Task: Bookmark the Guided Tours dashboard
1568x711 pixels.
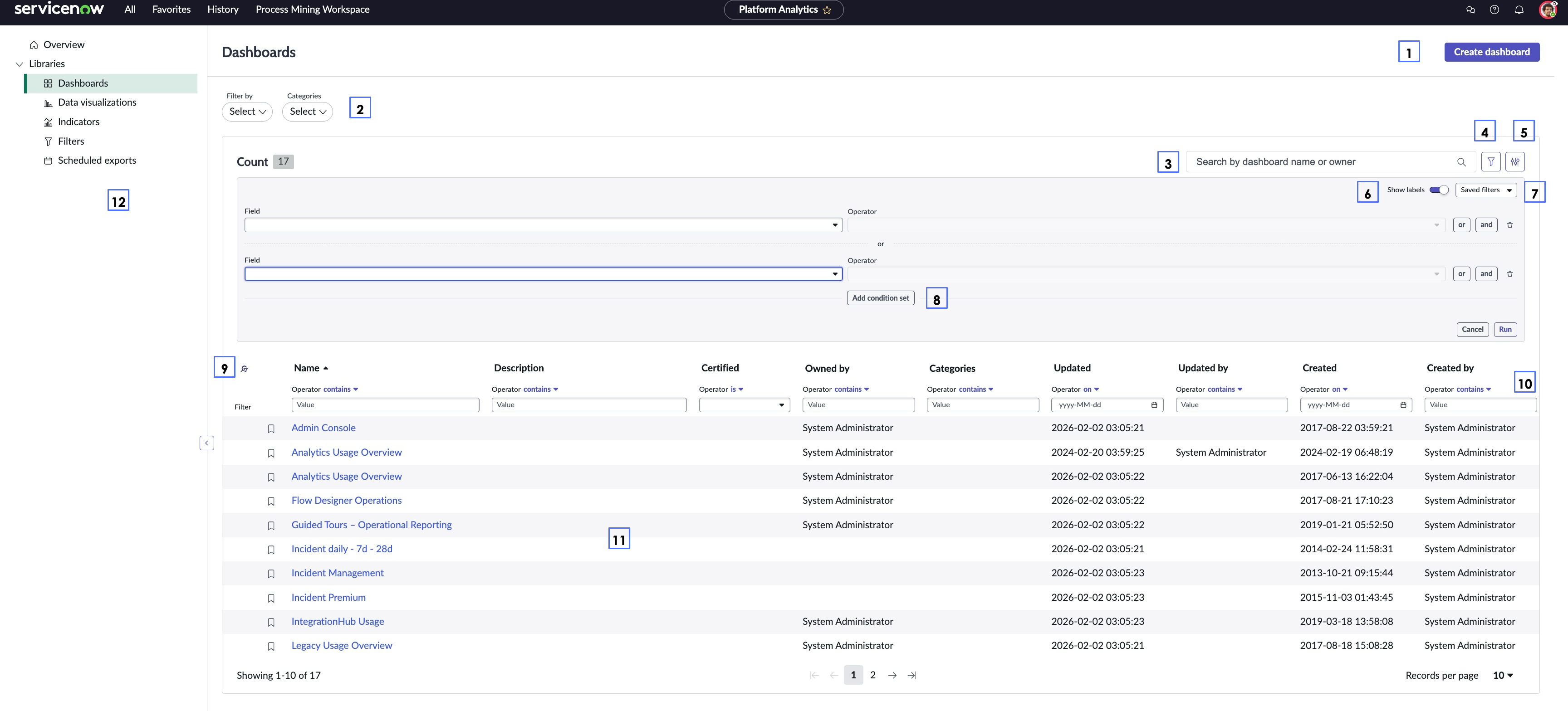Action: [x=271, y=526]
